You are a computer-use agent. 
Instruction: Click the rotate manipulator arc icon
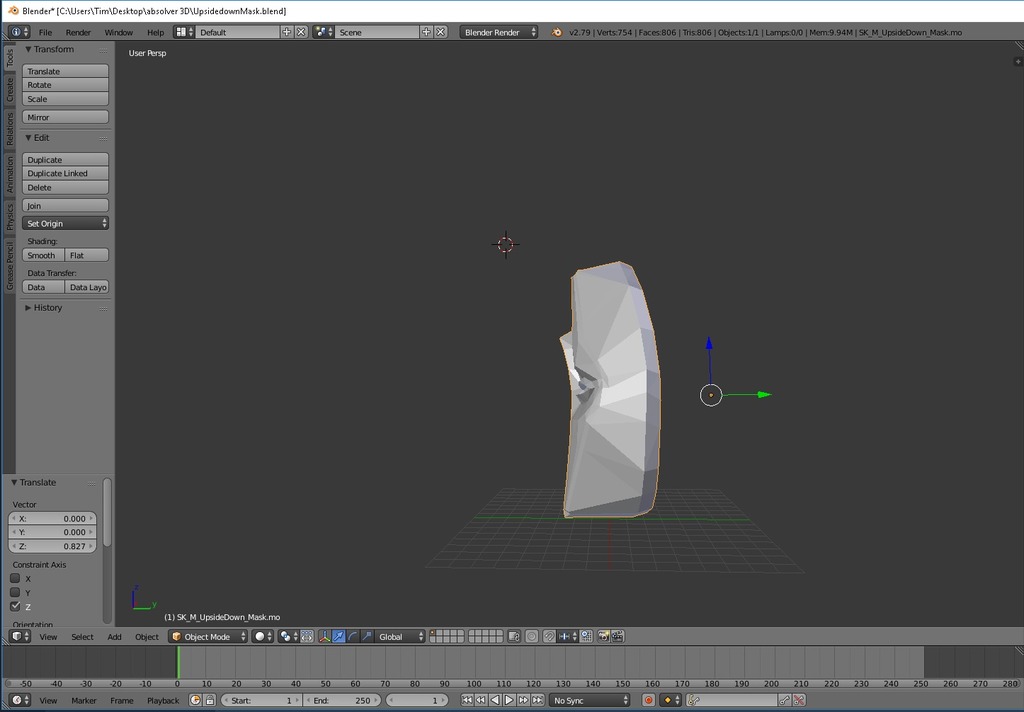pos(353,636)
